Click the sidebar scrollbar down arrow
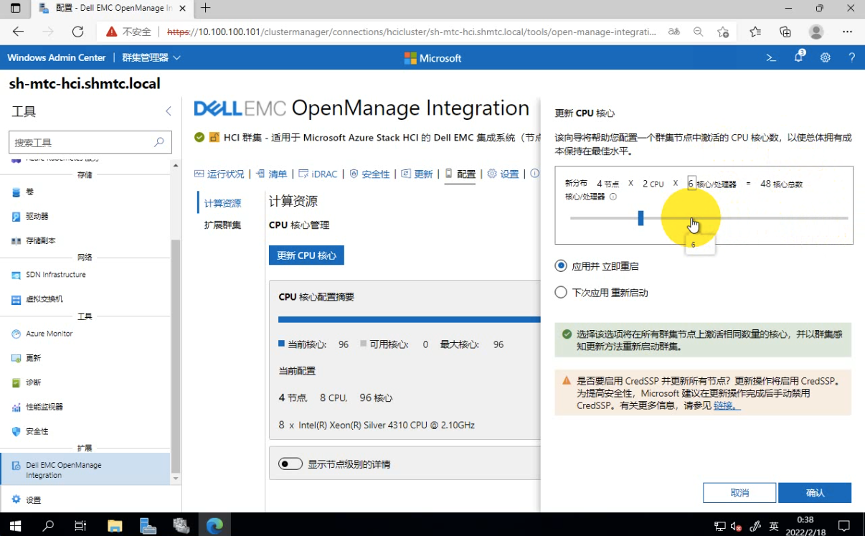Viewport: 866px width, 537px height. click(176, 479)
